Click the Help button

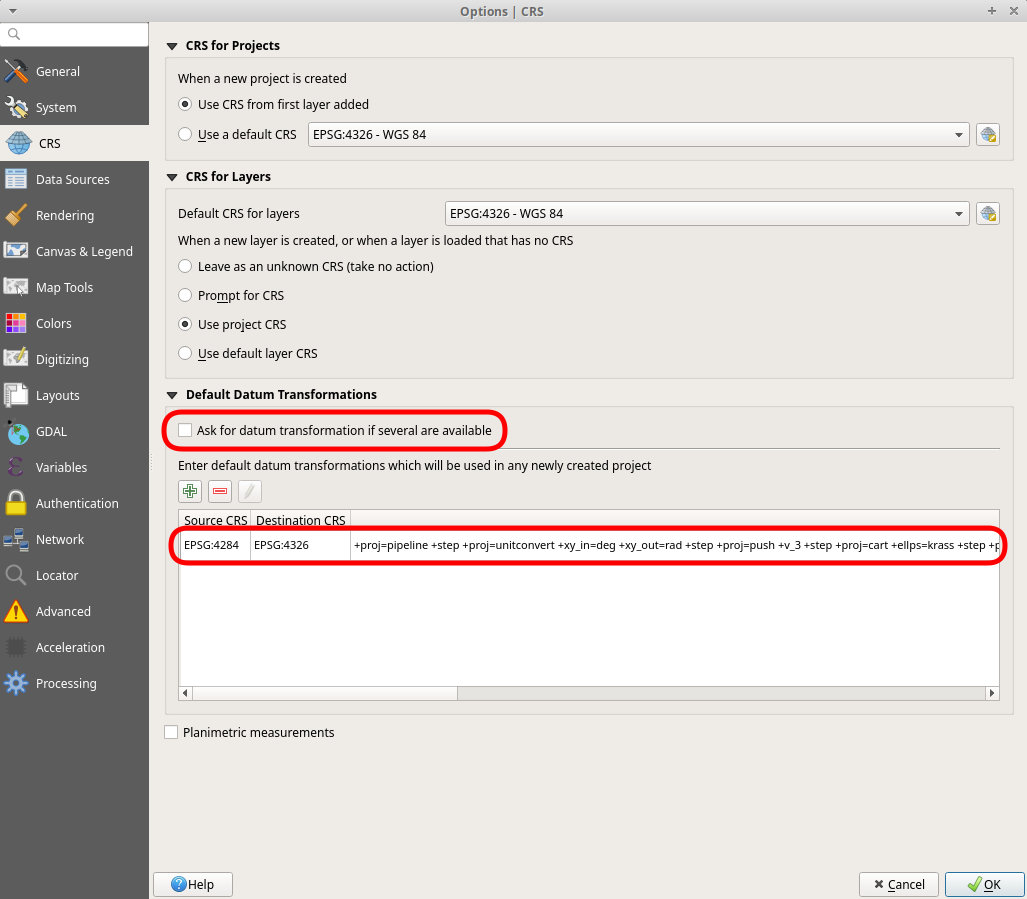coord(193,885)
